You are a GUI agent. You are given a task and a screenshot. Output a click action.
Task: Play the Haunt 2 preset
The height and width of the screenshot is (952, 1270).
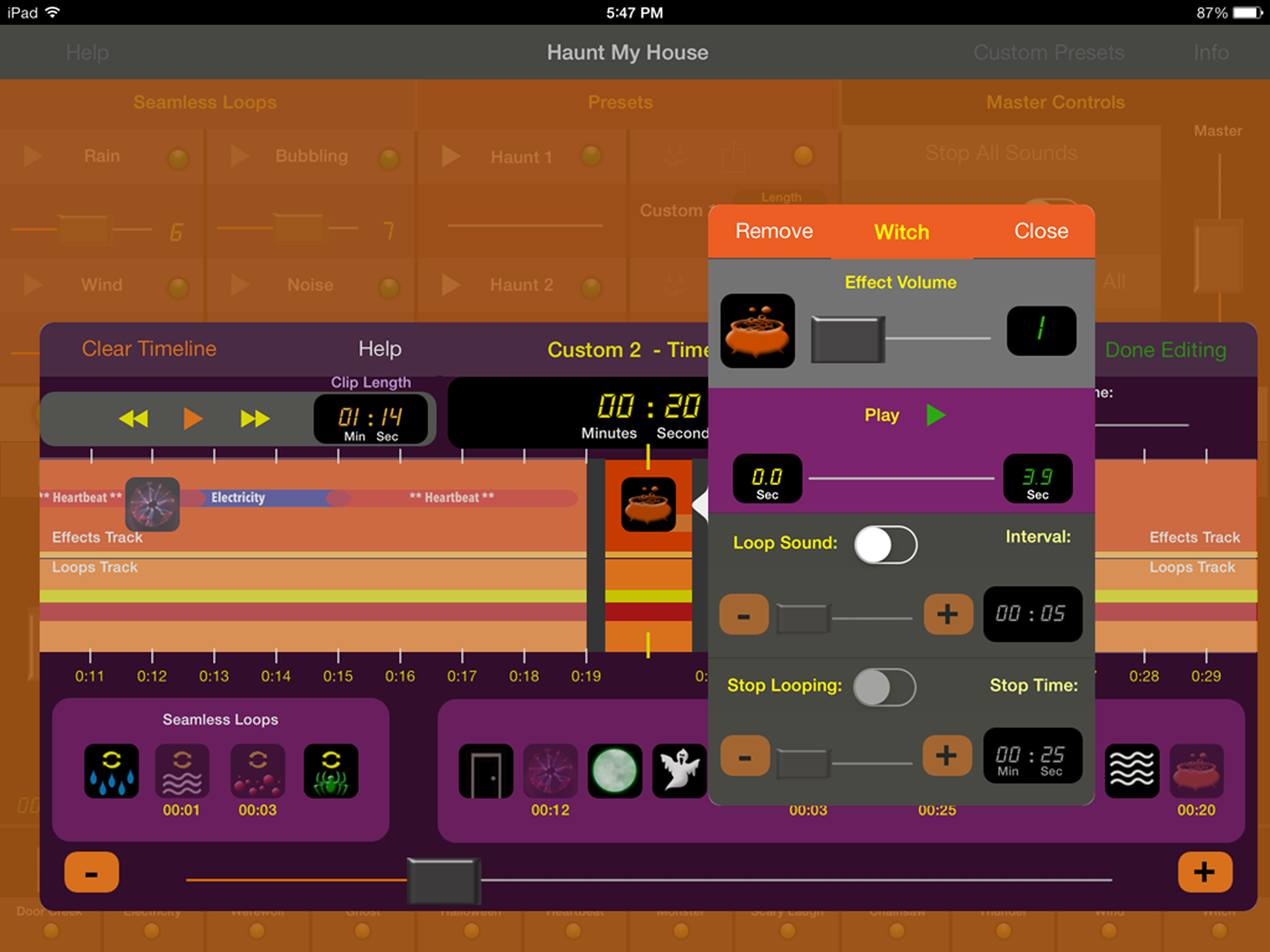[x=451, y=284]
